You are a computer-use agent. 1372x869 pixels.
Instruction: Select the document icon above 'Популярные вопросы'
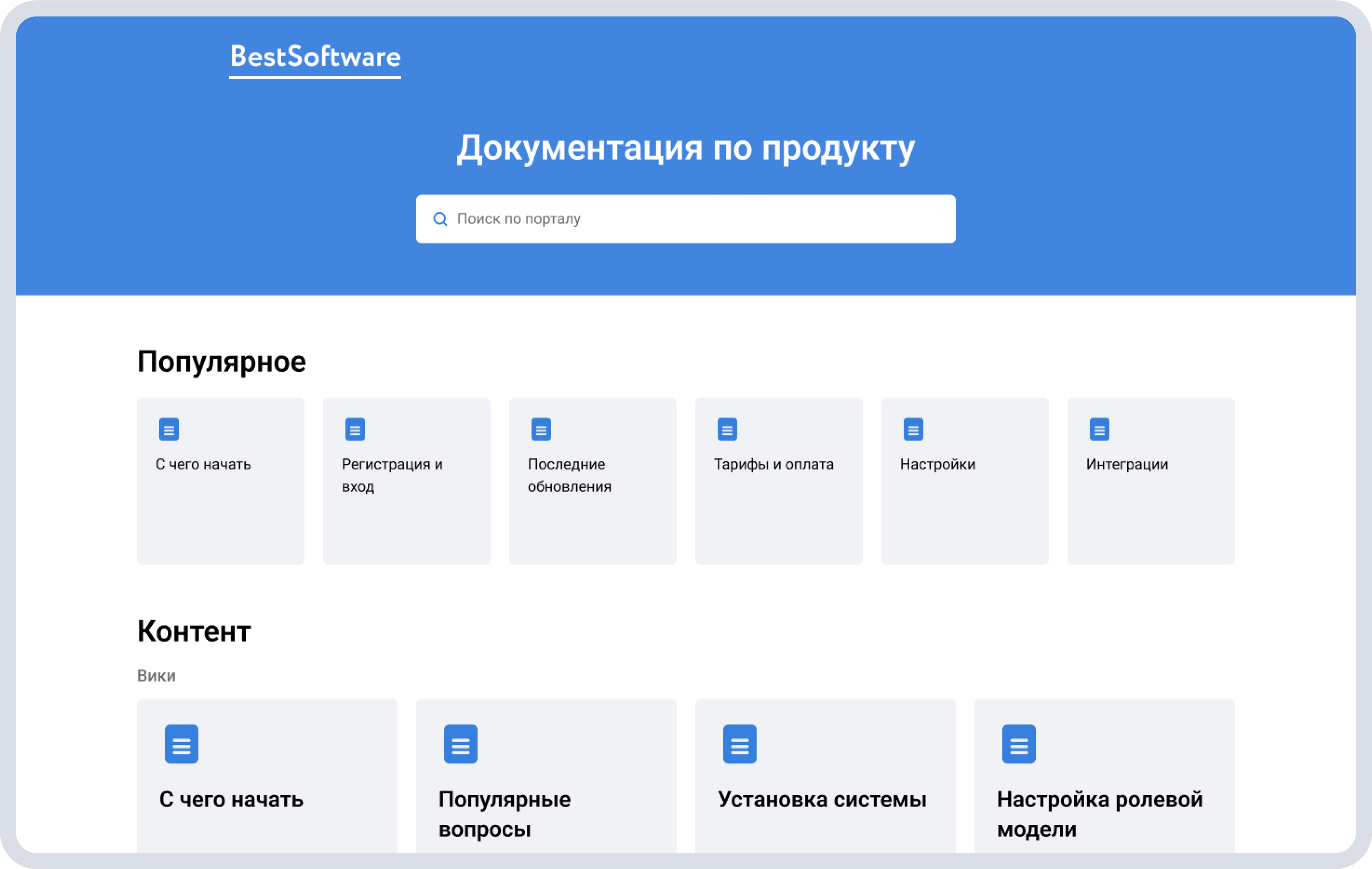[x=460, y=744]
